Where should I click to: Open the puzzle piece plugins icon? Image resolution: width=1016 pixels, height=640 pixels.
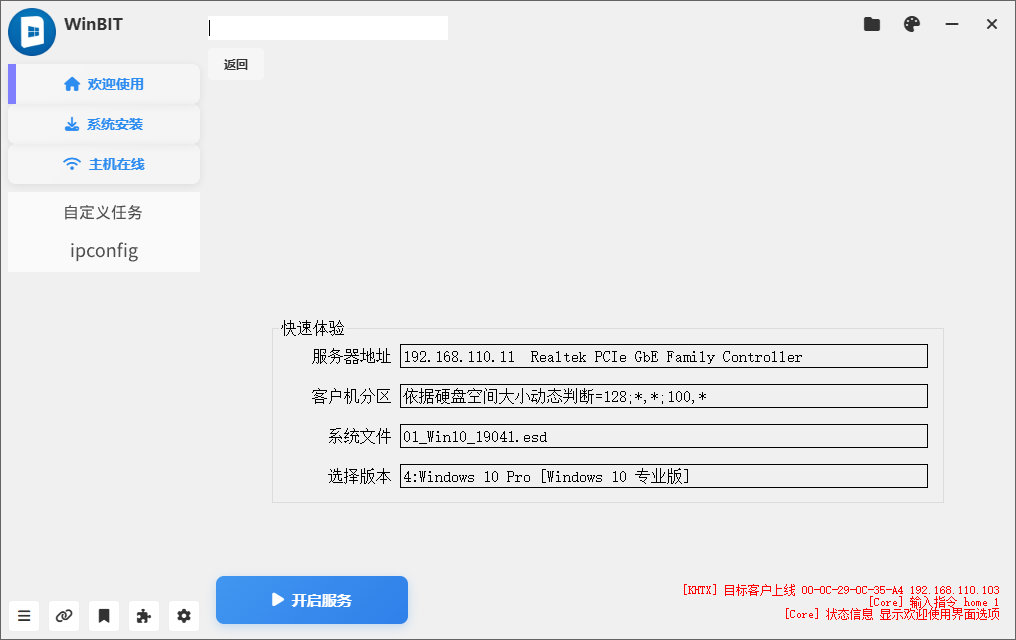tap(144, 615)
